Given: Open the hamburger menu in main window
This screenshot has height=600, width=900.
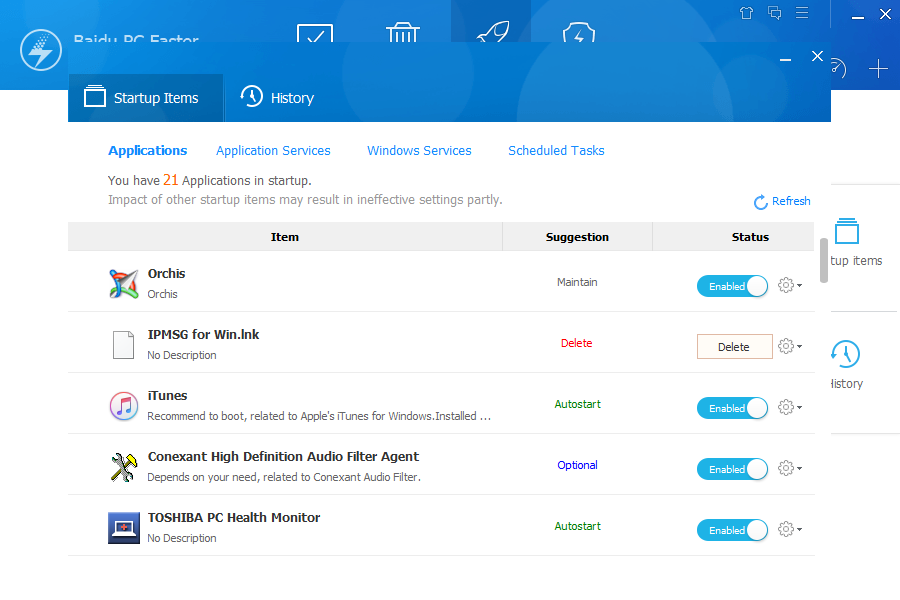Looking at the screenshot, I should click(802, 13).
